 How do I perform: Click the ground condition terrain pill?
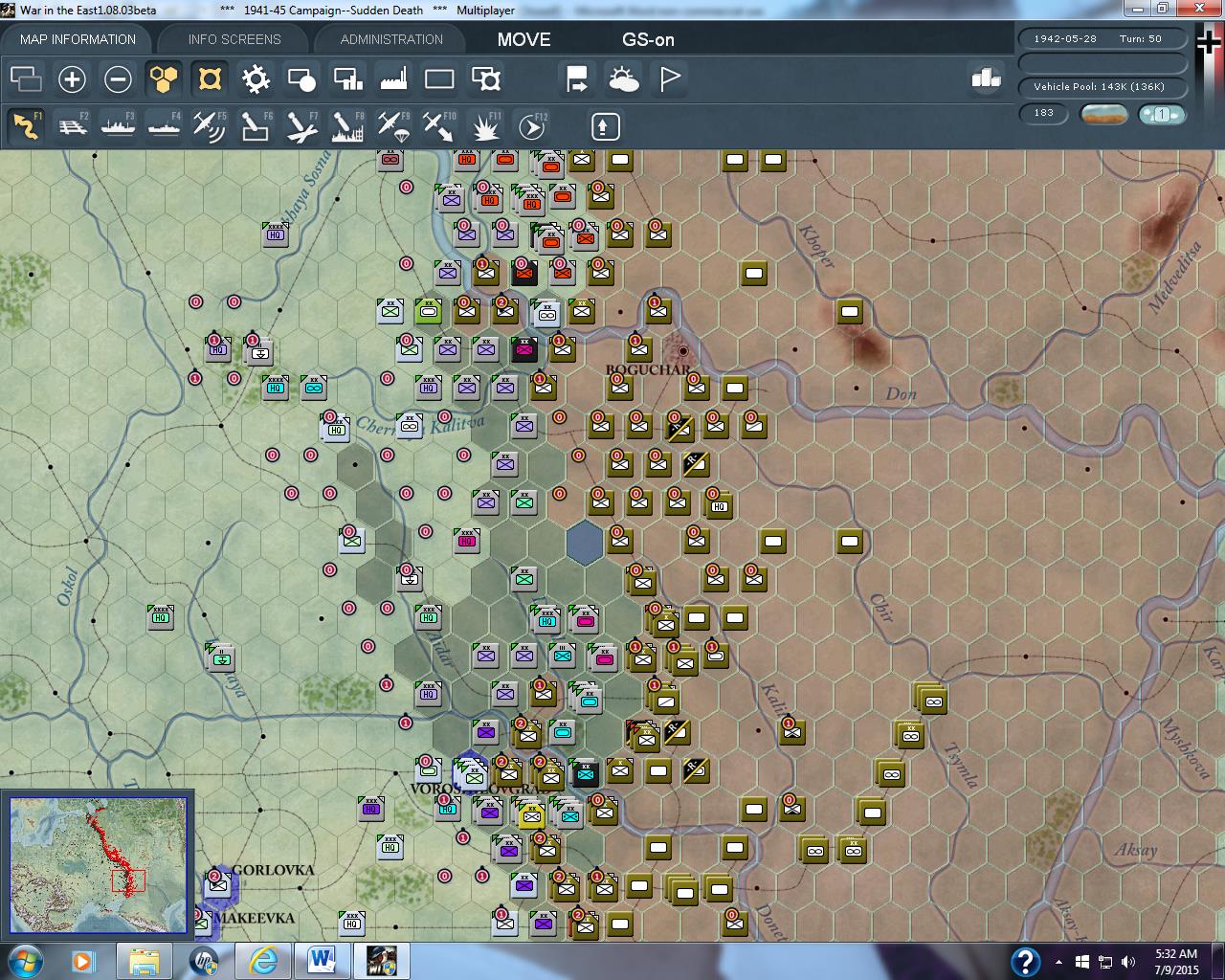coord(1102,114)
